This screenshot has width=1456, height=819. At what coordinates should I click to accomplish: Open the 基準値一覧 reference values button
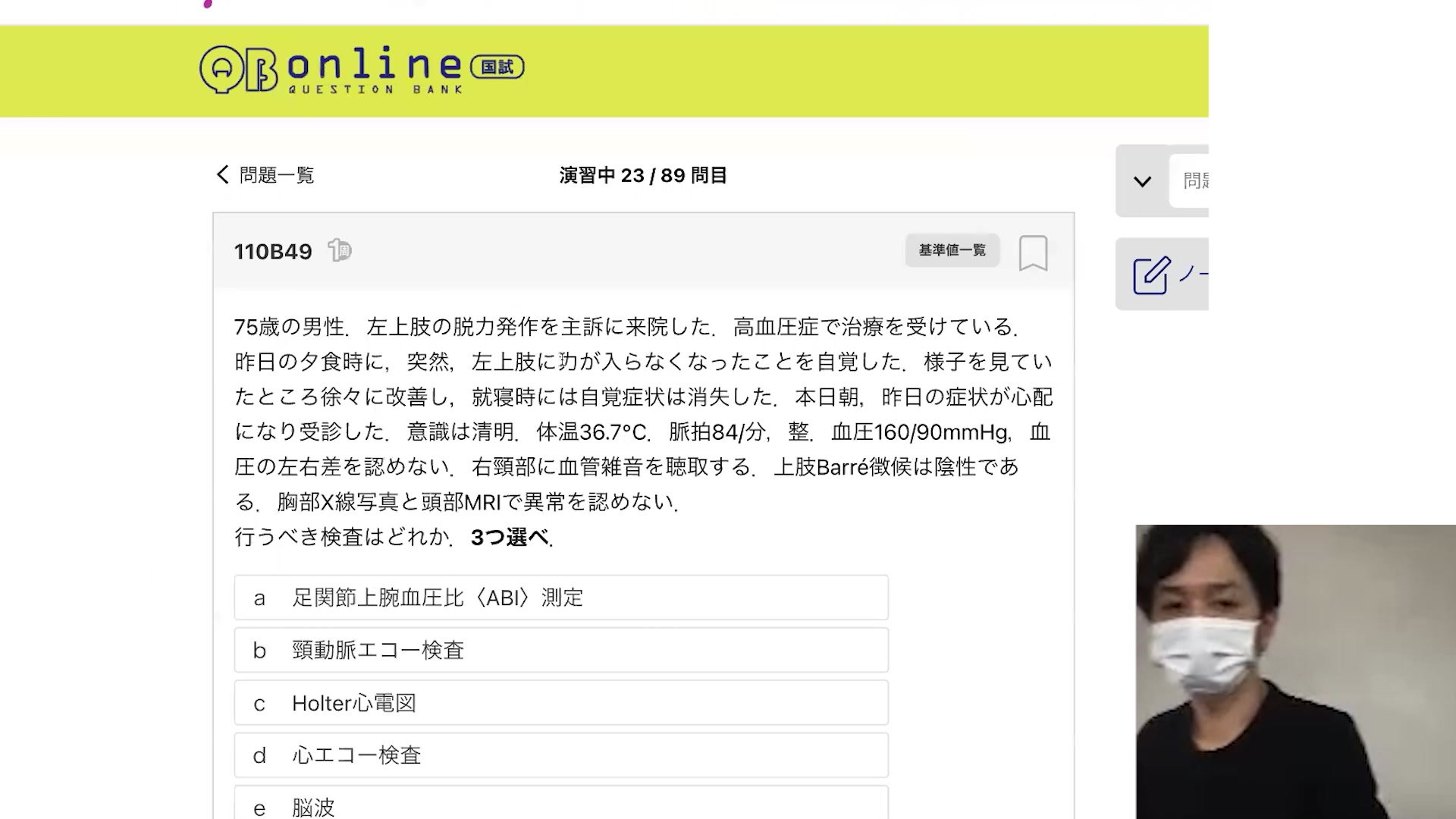(952, 250)
